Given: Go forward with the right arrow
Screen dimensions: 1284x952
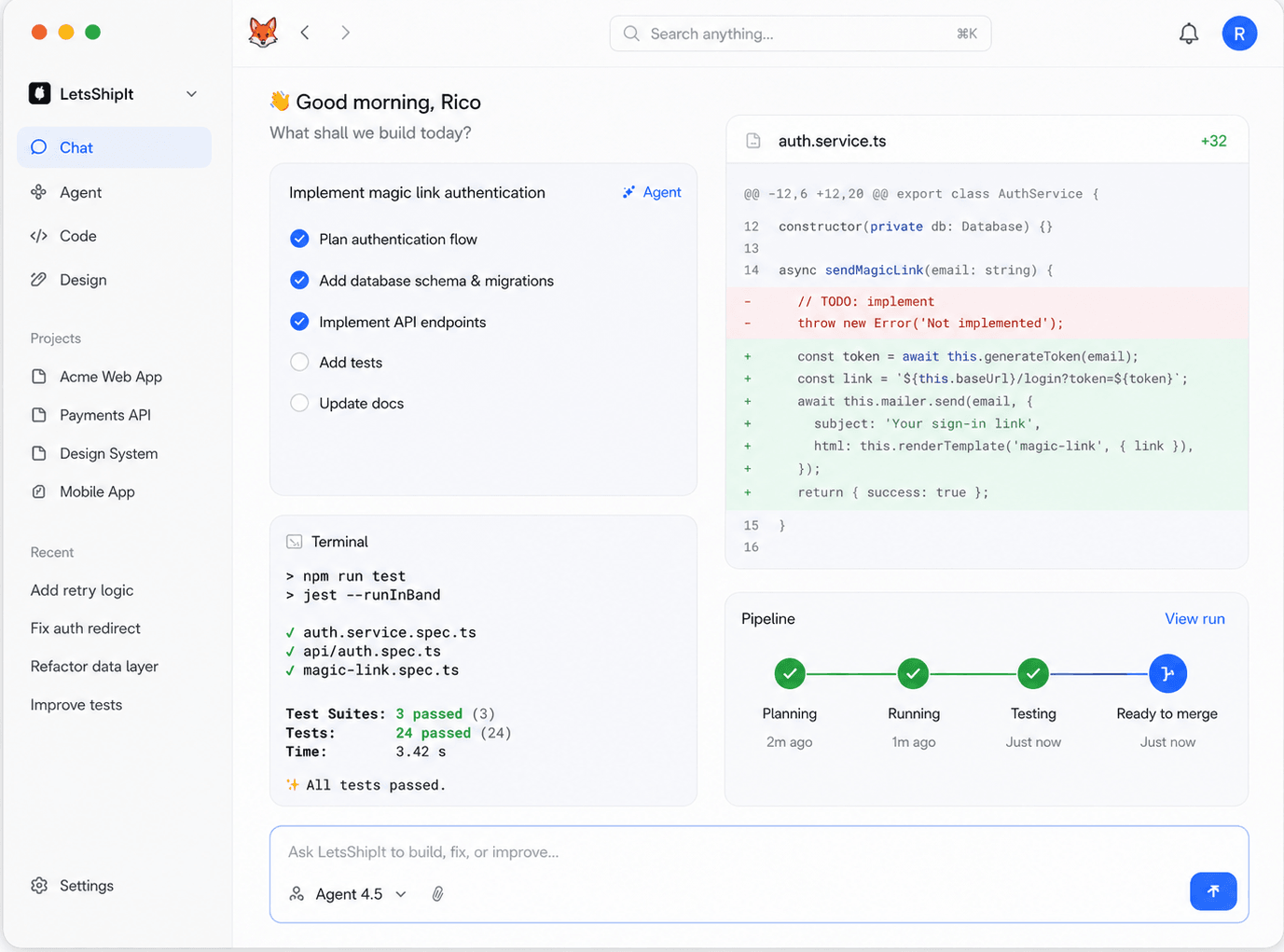Looking at the screenshot, I should tap(346, 33).
